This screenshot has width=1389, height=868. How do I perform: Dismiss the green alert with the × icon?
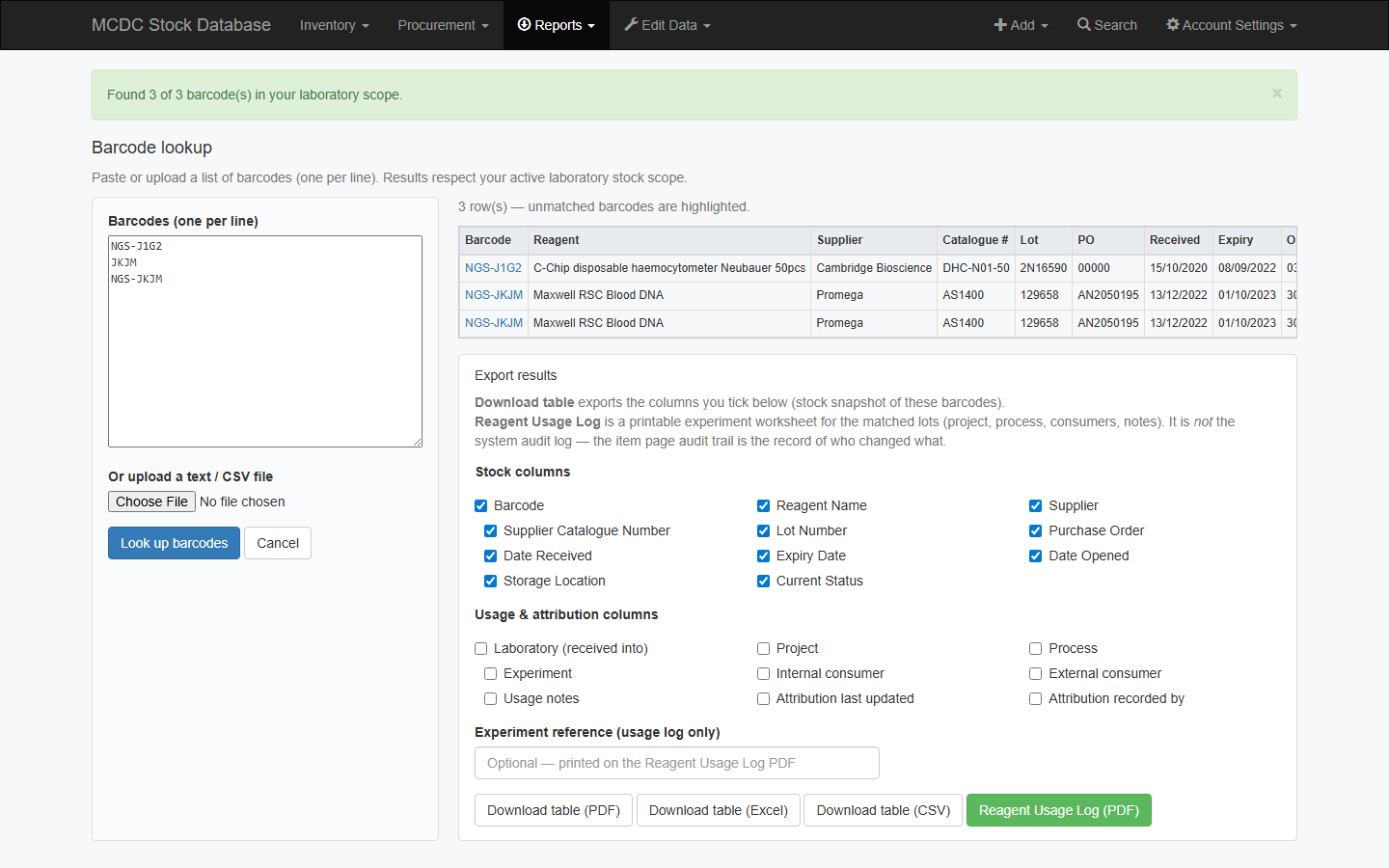[x=1277, y=94]
